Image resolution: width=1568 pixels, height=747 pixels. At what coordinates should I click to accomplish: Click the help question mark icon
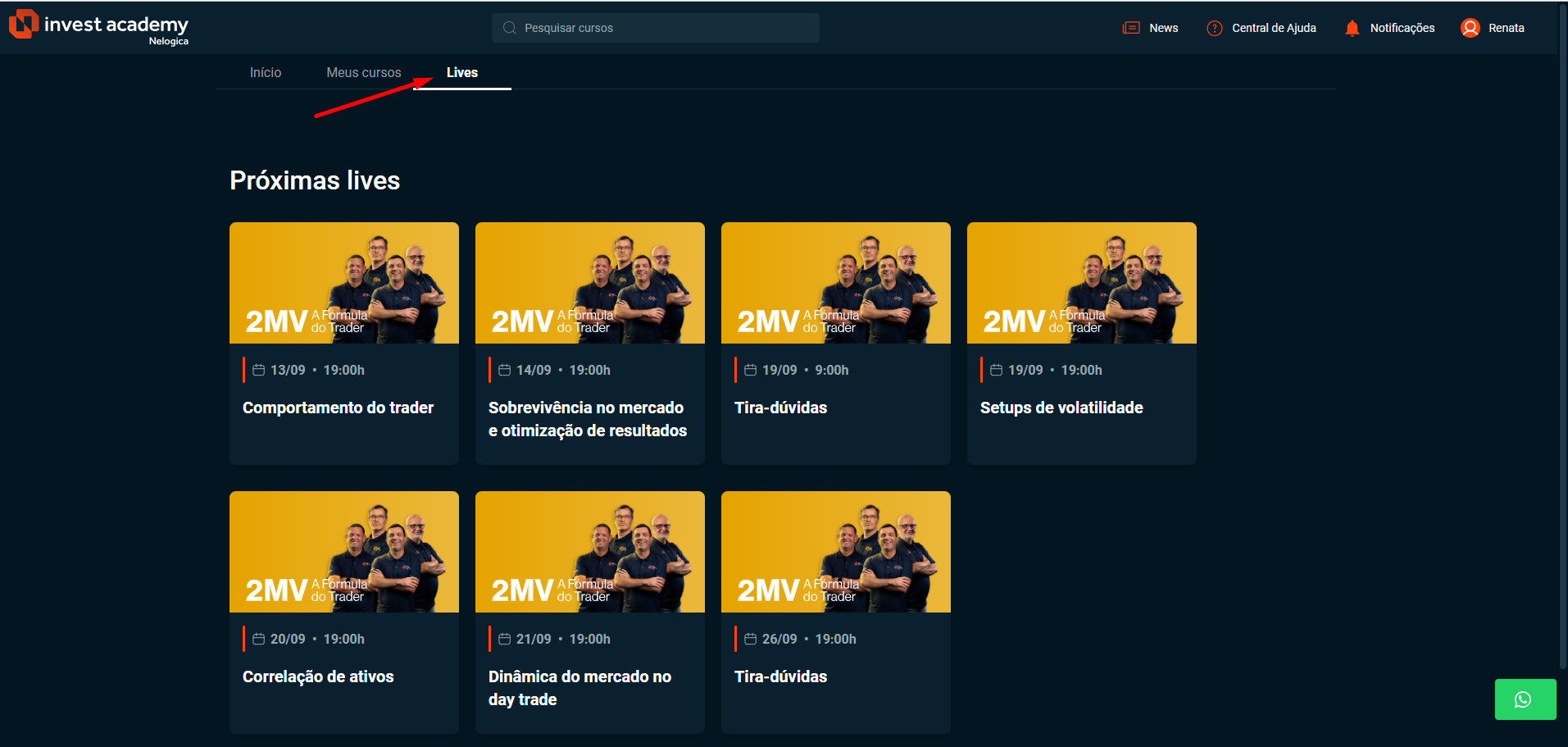[x=1215, y=28]
